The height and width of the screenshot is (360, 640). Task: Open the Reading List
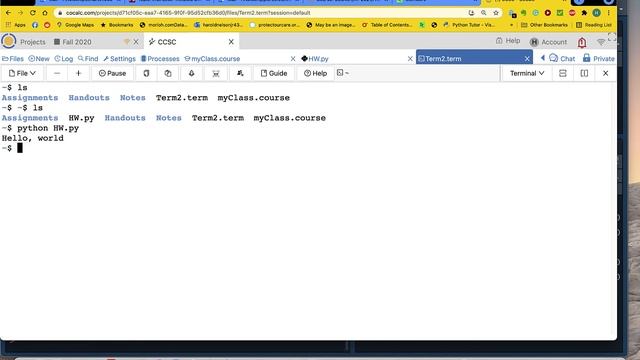coord(594,25)
